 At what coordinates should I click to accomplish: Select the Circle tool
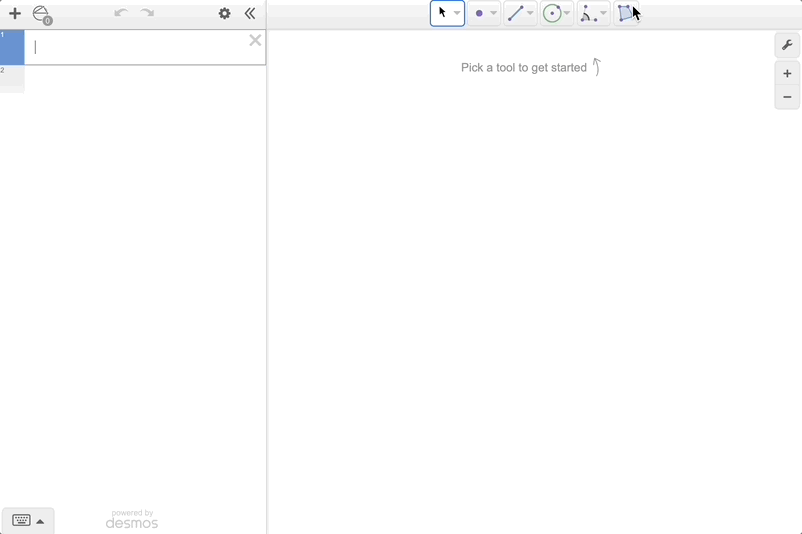coord(552,13)
